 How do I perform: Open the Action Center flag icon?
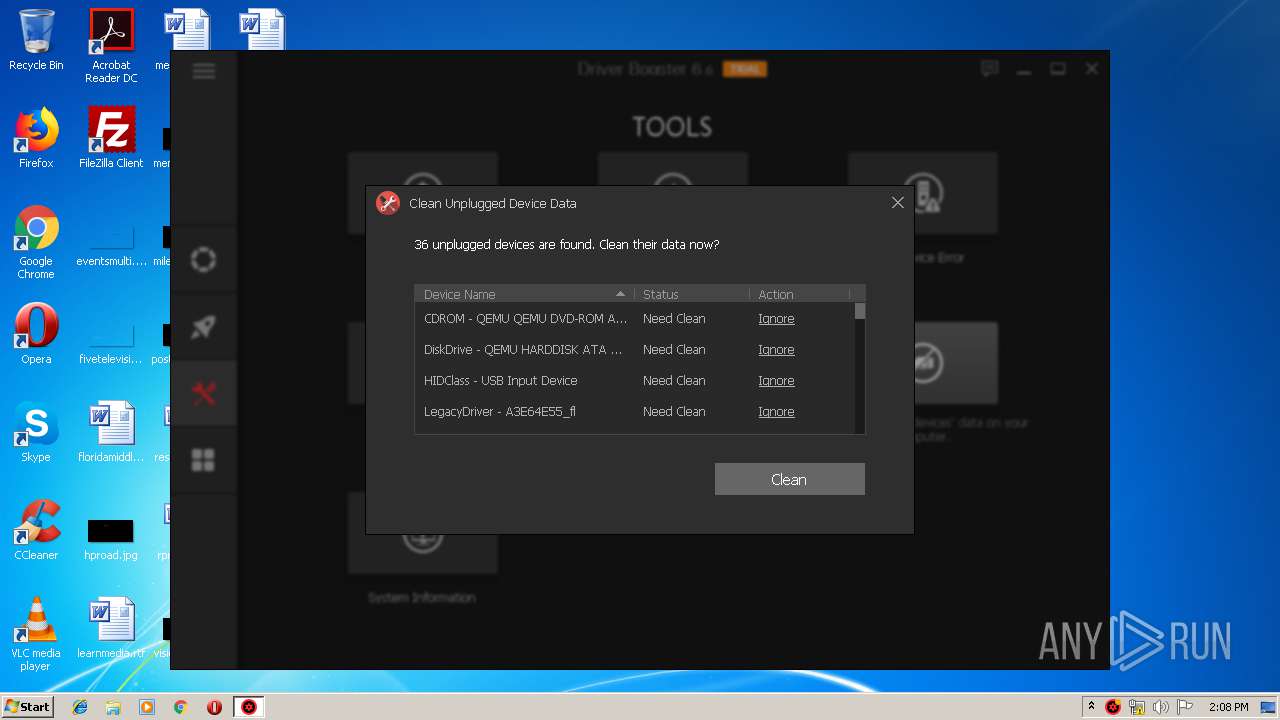click(x=1185, y=707)
